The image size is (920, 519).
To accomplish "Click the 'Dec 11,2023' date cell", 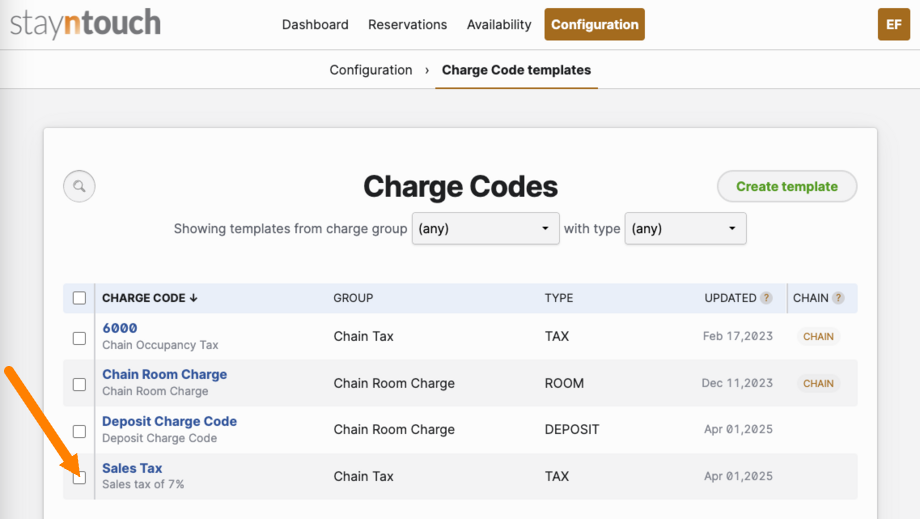I will click(x=737, y=383).
